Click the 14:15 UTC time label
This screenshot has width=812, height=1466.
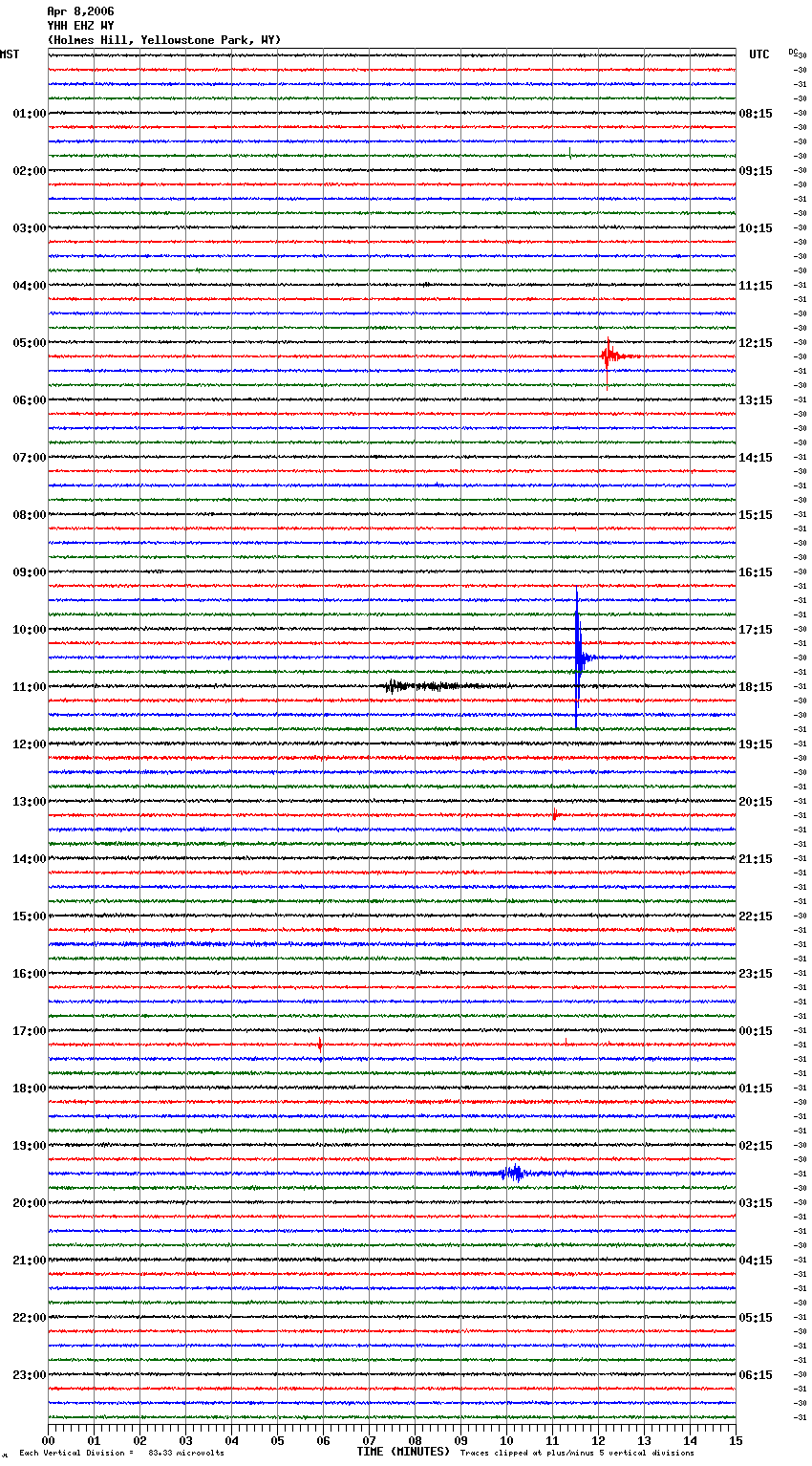point(756,458)
